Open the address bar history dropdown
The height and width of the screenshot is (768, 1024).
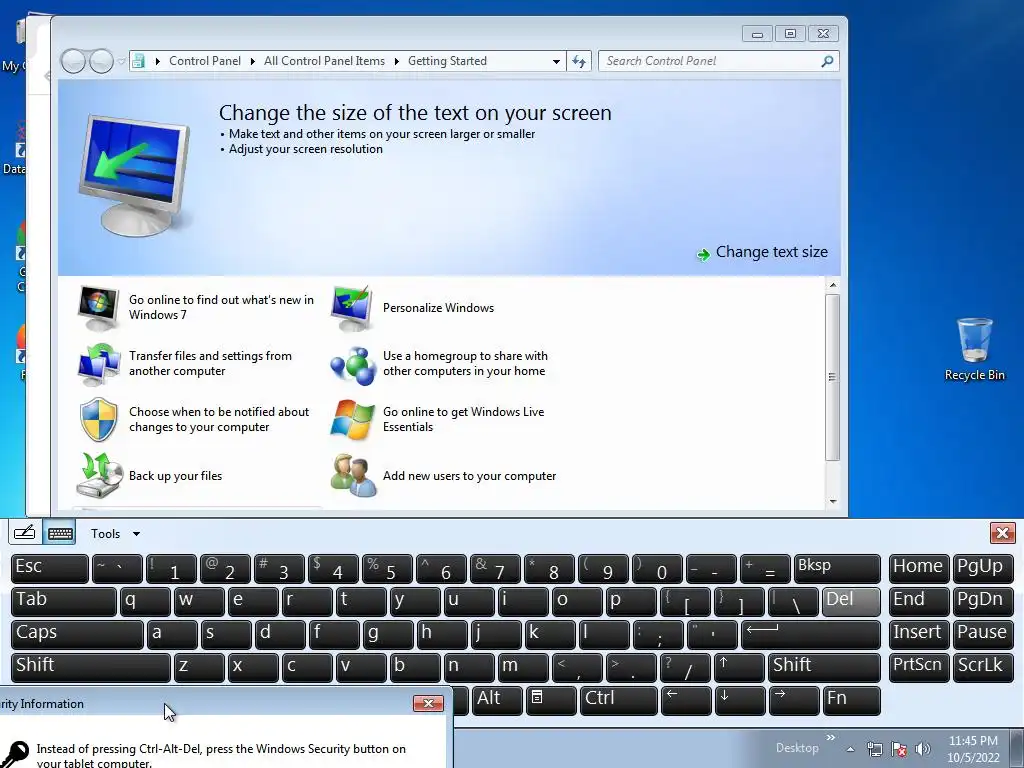coord(556,61)
